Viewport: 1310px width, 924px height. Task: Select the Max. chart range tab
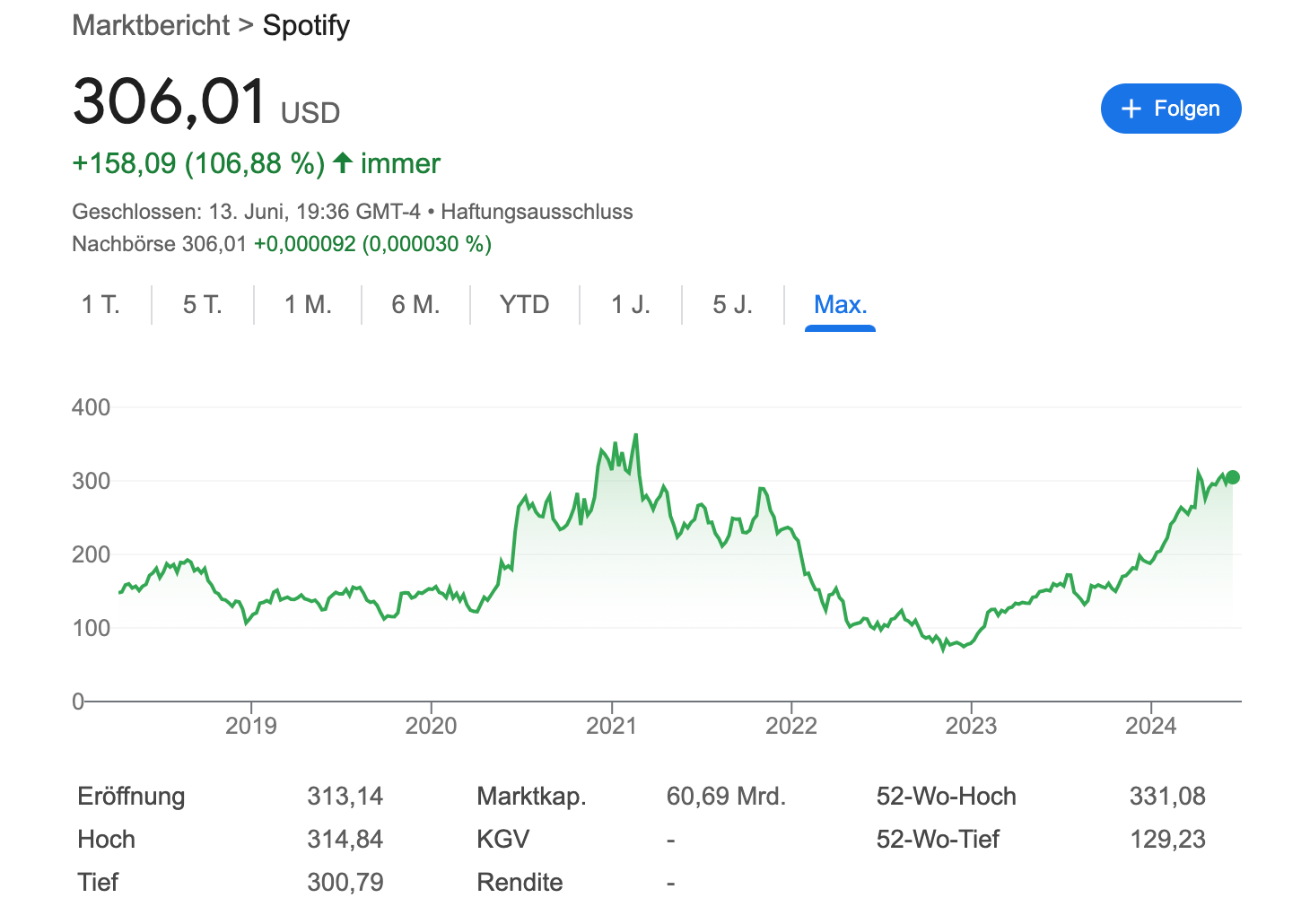pos(840,305)
